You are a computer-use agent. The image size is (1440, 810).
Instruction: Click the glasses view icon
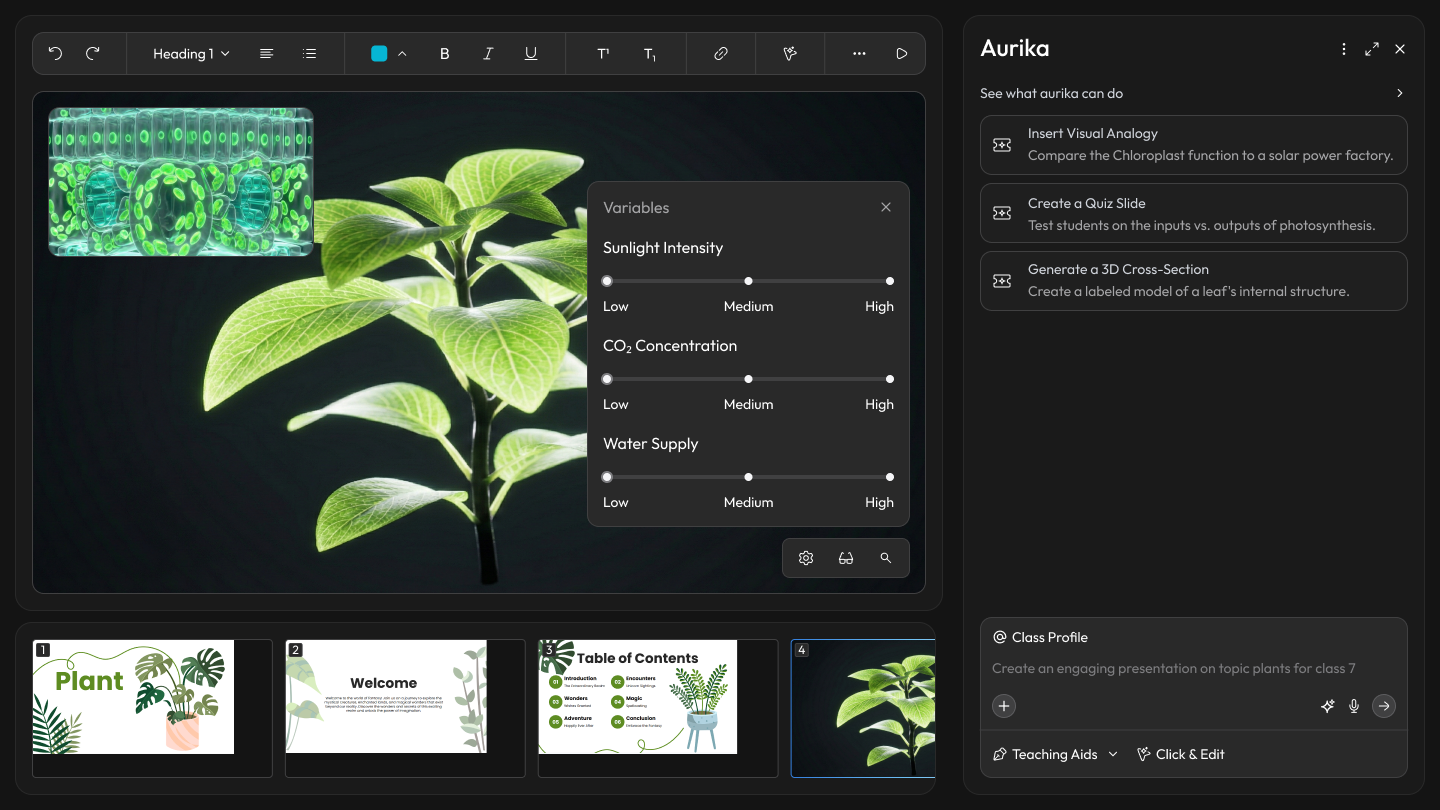tap(846, 558)
